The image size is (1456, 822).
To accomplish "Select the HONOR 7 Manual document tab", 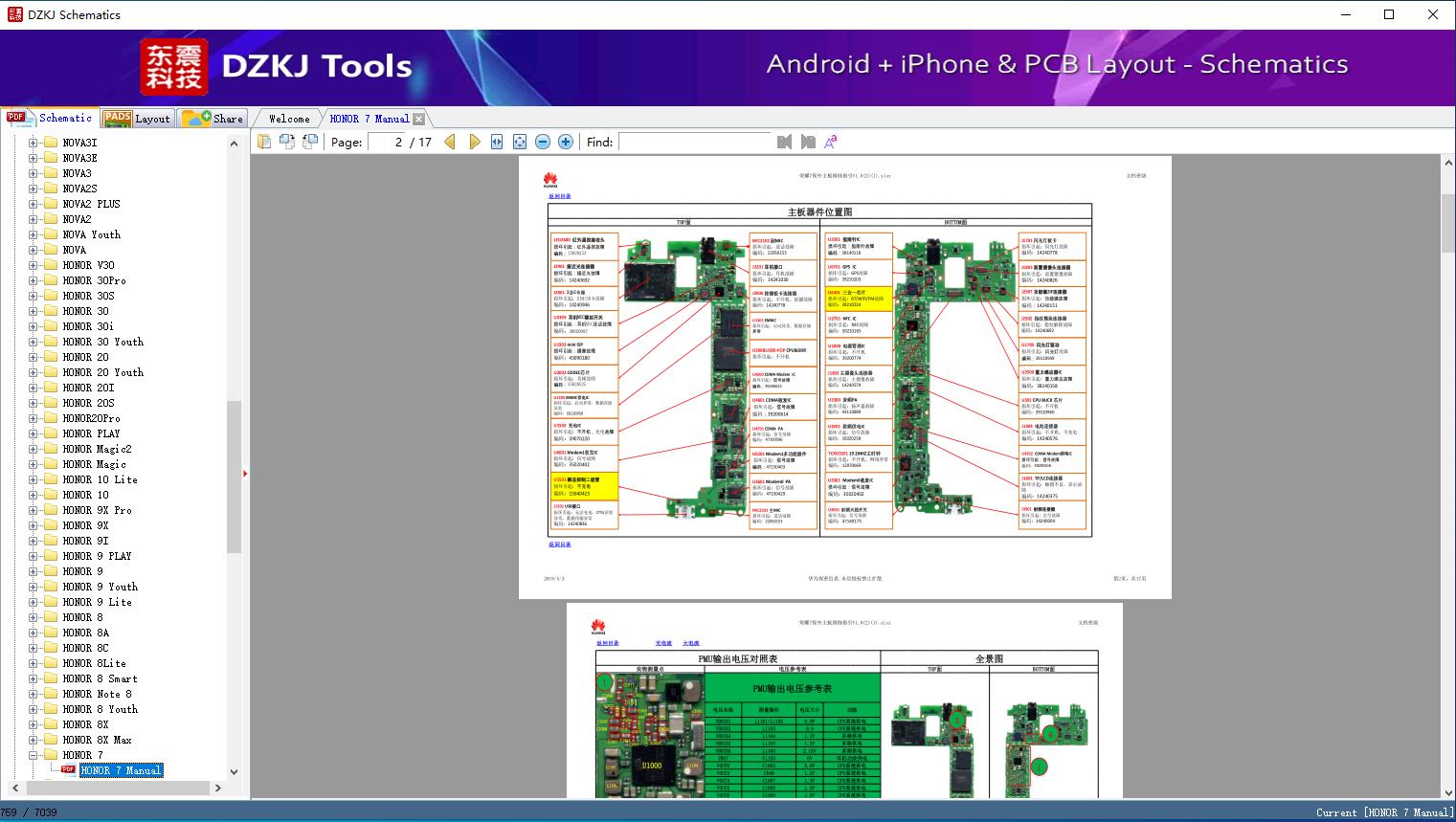I will pyautogui.click(x=369, y=119).
